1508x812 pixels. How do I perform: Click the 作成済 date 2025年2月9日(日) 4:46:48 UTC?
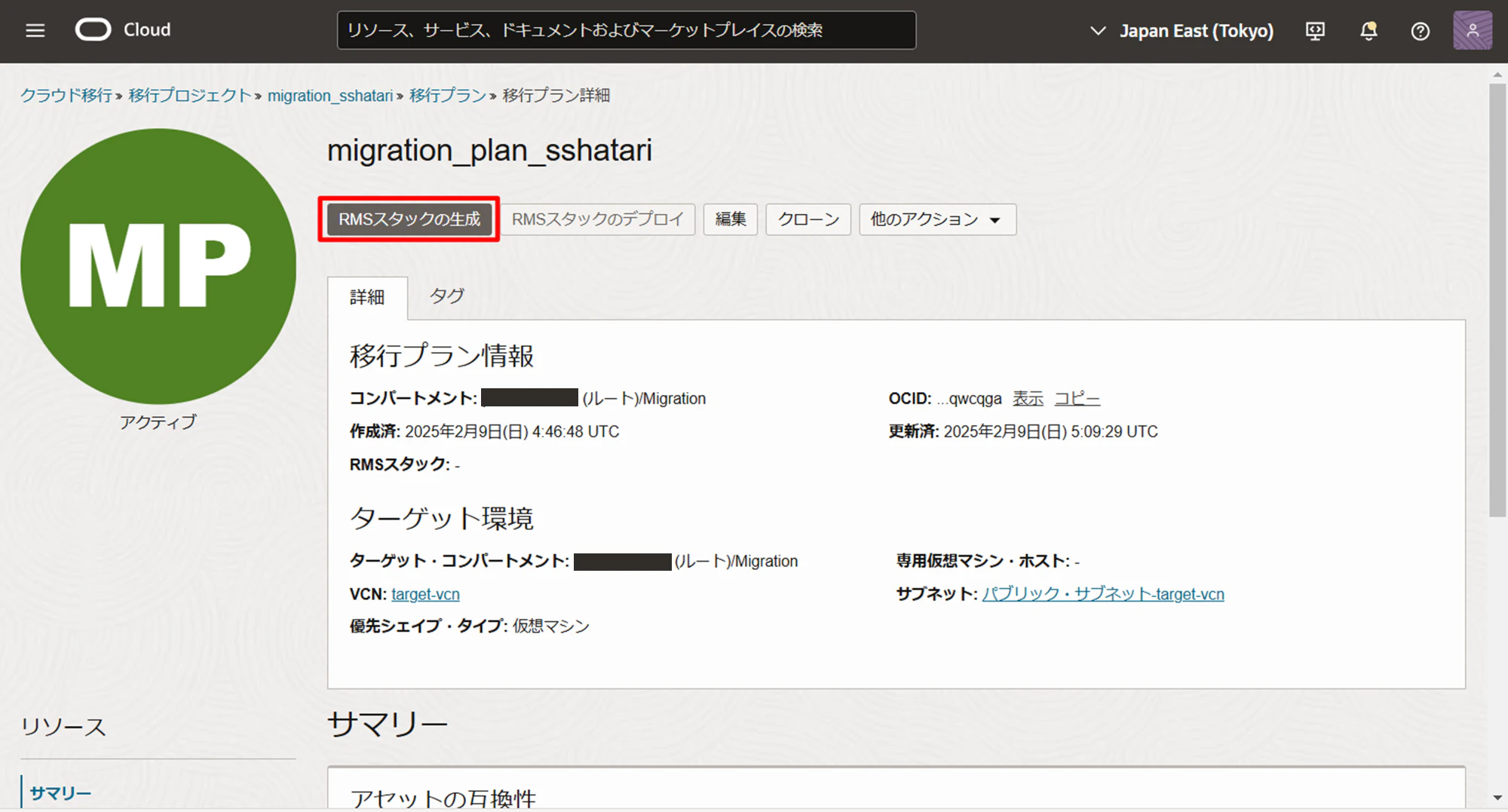coord(512,432)
